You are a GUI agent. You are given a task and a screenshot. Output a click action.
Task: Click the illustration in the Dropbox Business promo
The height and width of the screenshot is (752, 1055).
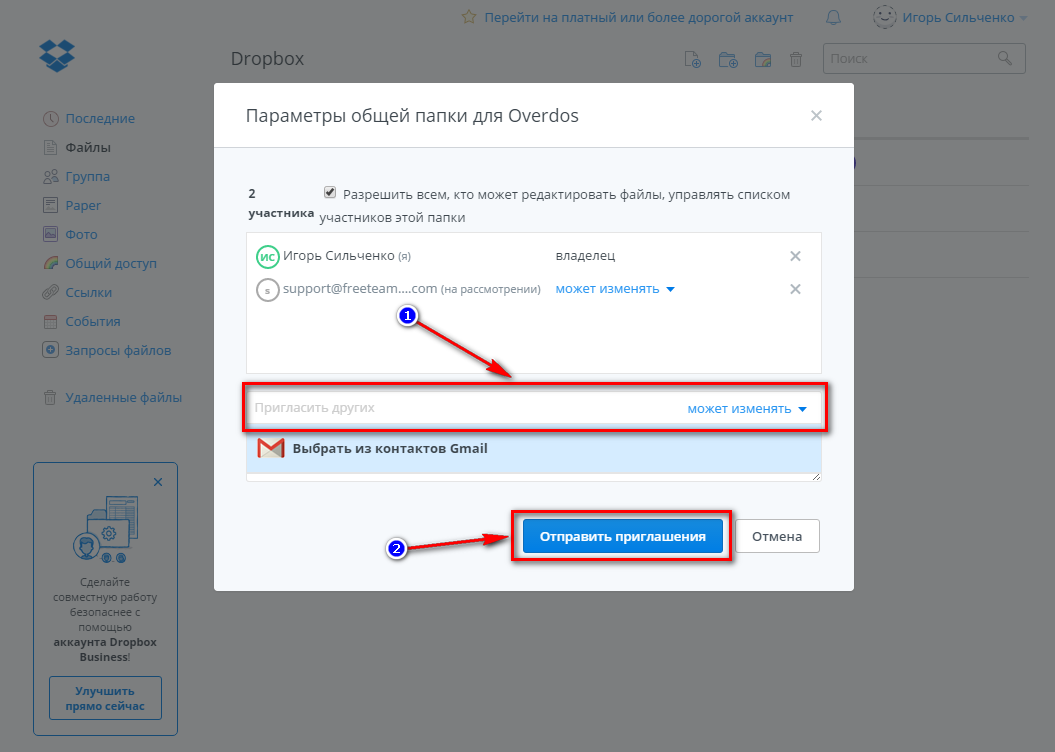pyautogui.click(x=106, y=529)
